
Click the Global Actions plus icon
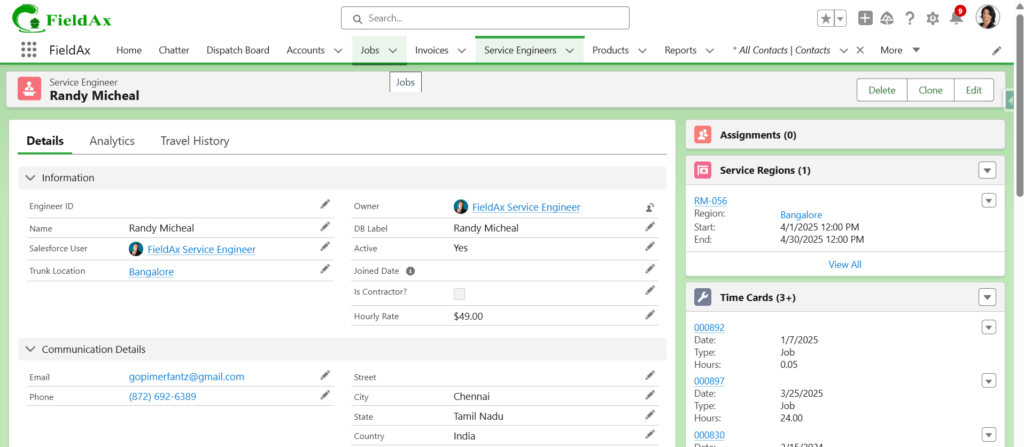click(x=865, y=18)
